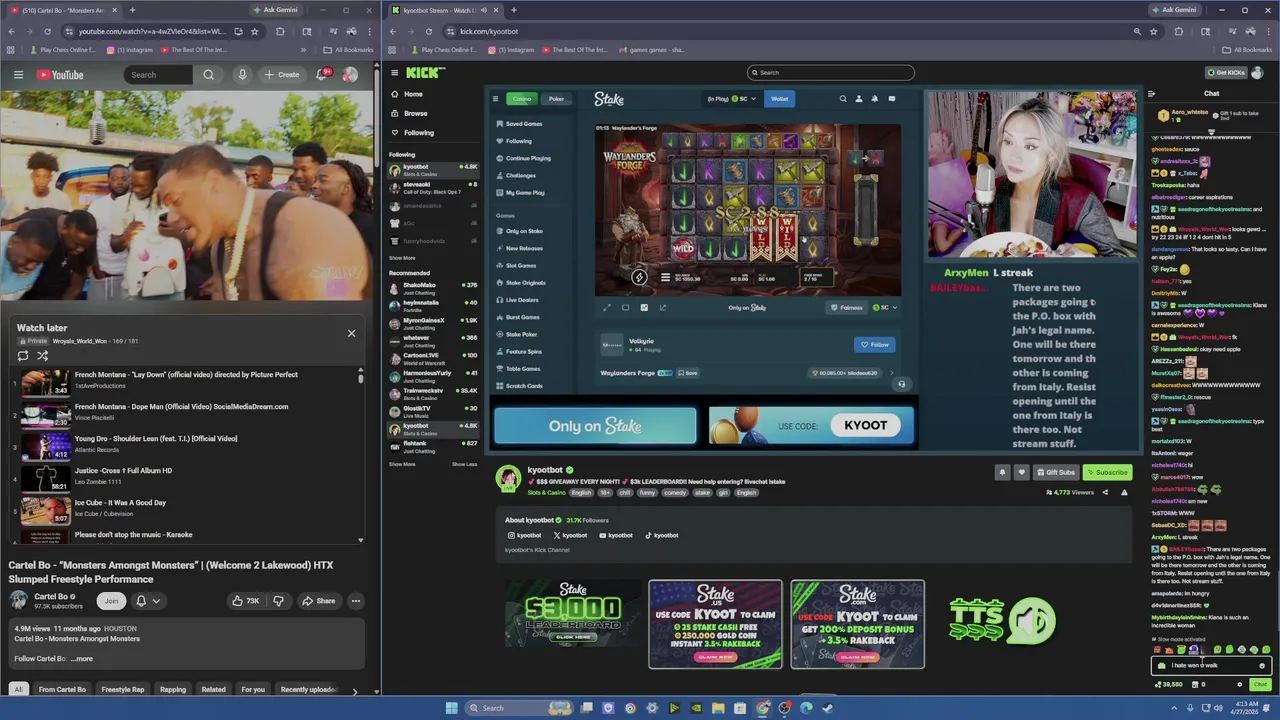Close the Watch later playlist panel

[351, 333]
